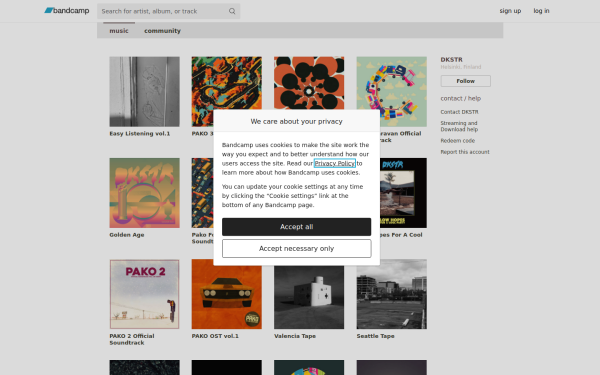This screenshot has height=375, width=600.
Task: Open the sign up link
Action: pyautogui.click(x=510, y=11)
